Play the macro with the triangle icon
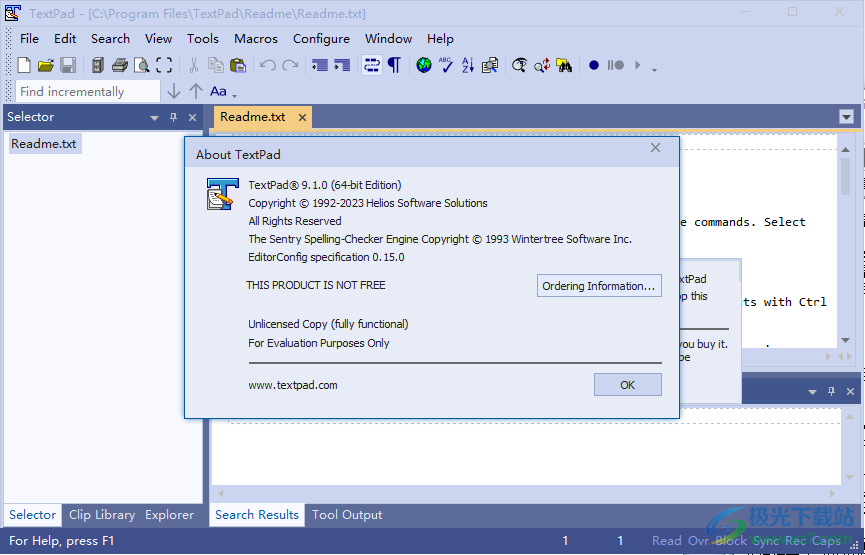The image size is (865, 555). (x=638, y=65)
